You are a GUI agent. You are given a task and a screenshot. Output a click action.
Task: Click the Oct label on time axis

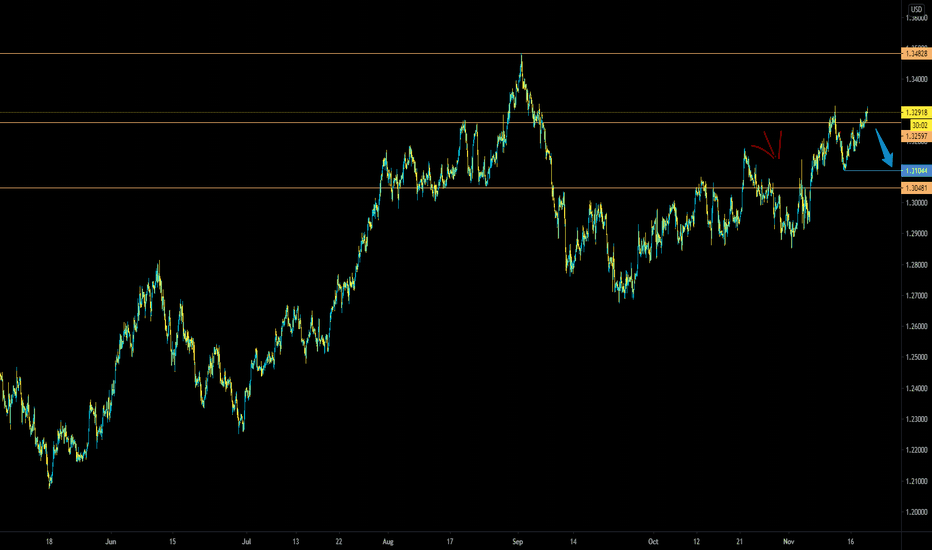(x=653, y=542)
